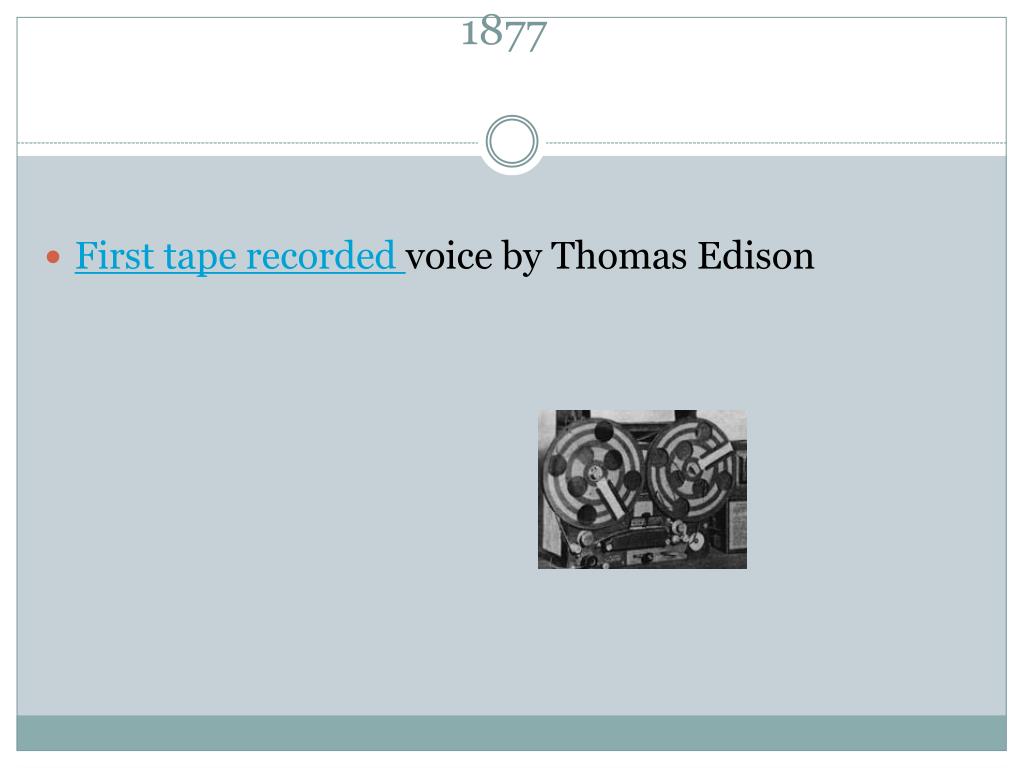Image resolution: width=1024 pixels, height=768 pixels.
Task: Click the left reel in the tape recorder image
Action: tap(593, 473)
